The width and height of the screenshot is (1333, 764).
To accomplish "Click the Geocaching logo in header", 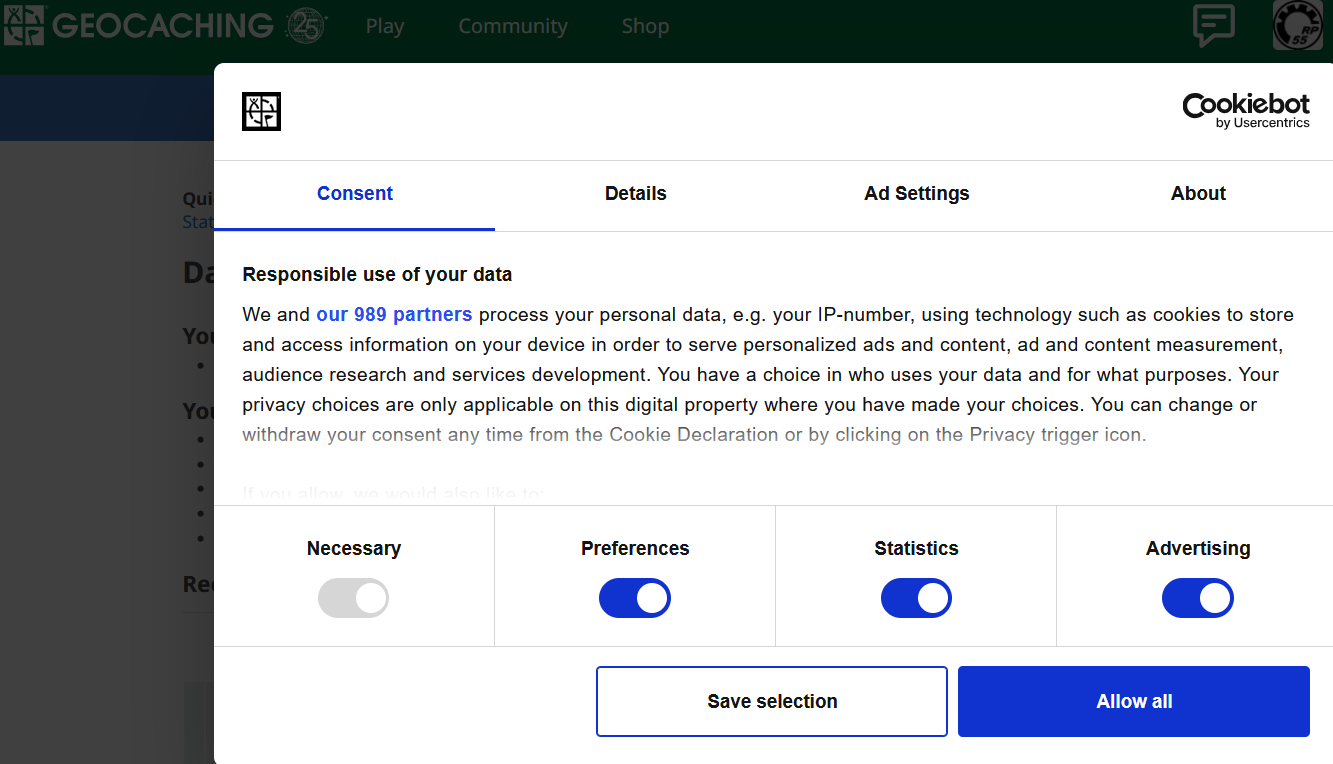I will pos(138,26).
